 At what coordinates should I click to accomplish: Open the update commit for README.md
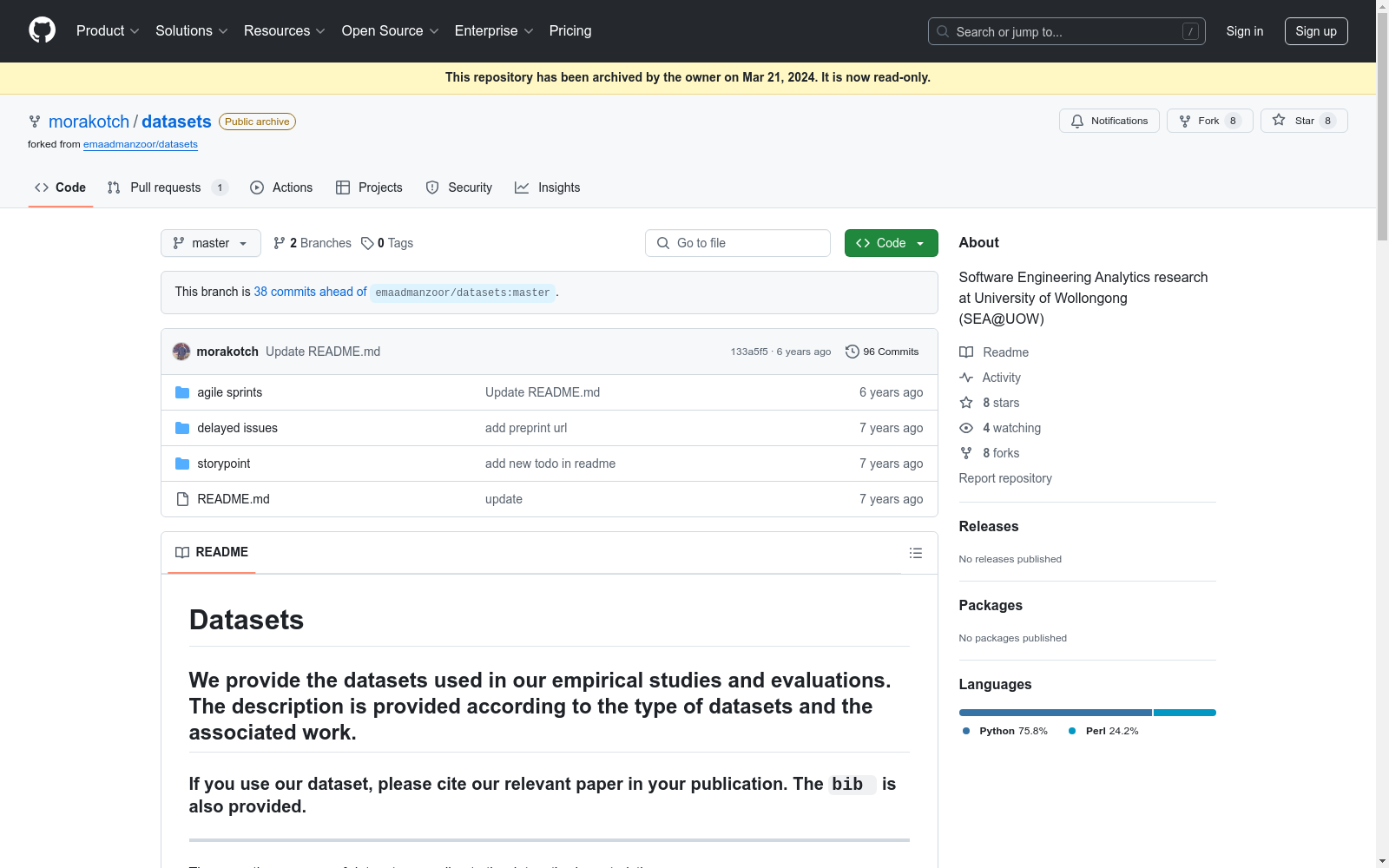click(x=504, y=499)
